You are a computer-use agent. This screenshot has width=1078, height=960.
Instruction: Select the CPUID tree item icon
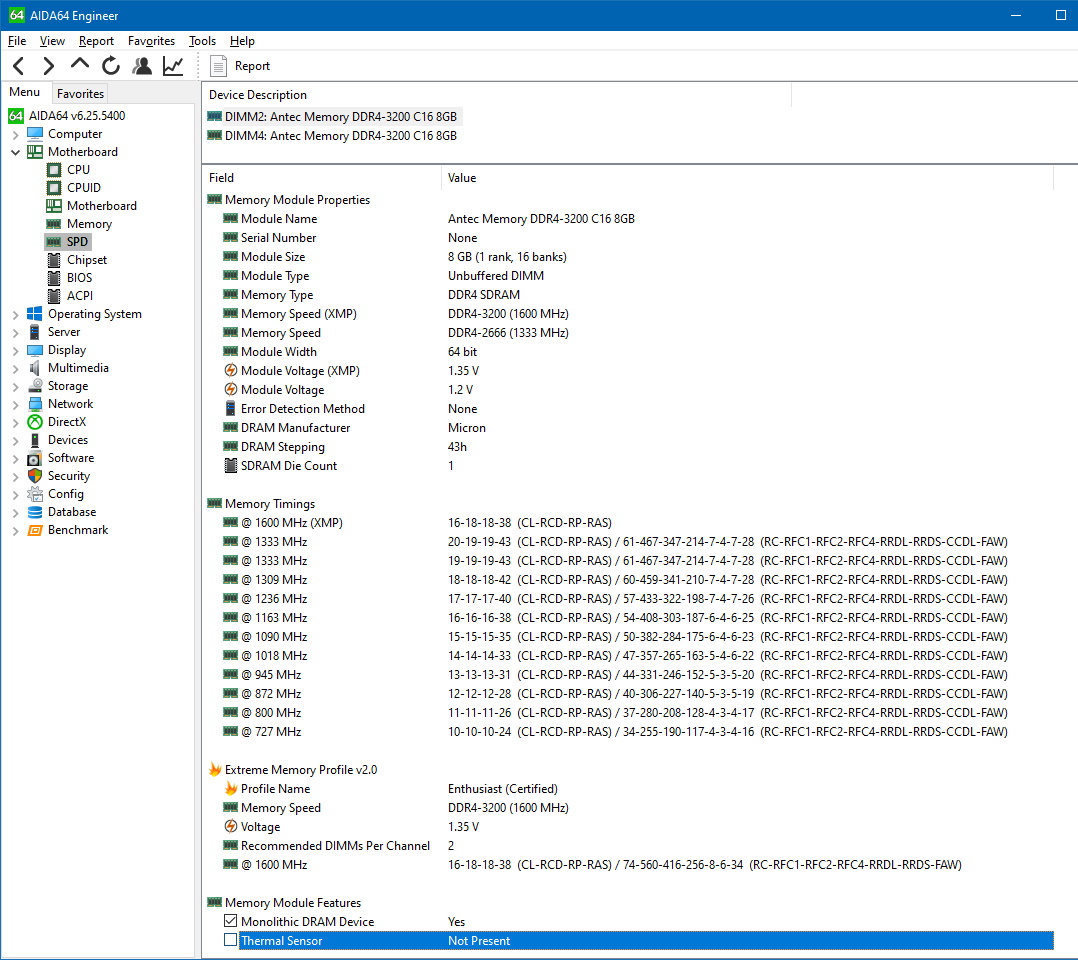pos(54,188)
